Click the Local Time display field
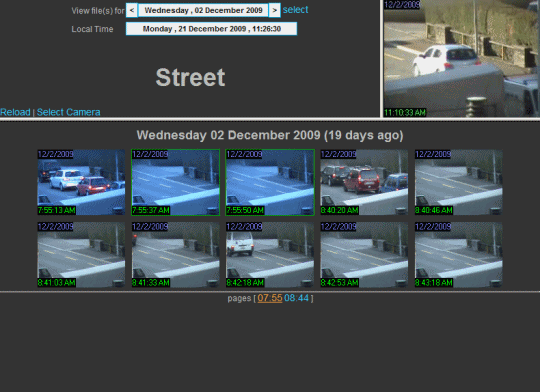540x392 pixels. click(x=211, y=29)
